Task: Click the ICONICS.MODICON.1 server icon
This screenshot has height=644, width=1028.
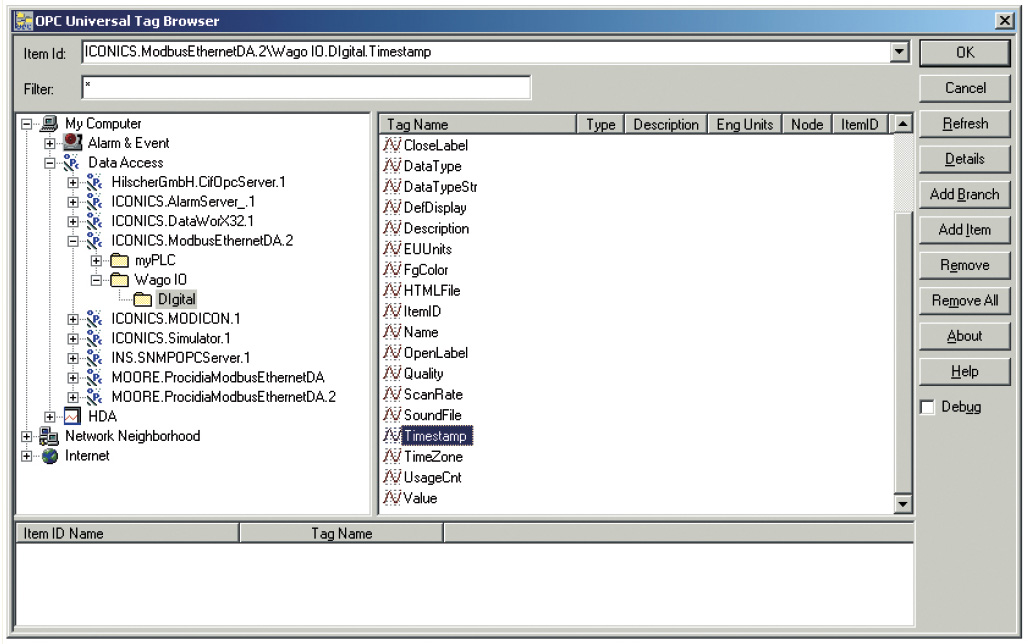Action: coord(96,319)
